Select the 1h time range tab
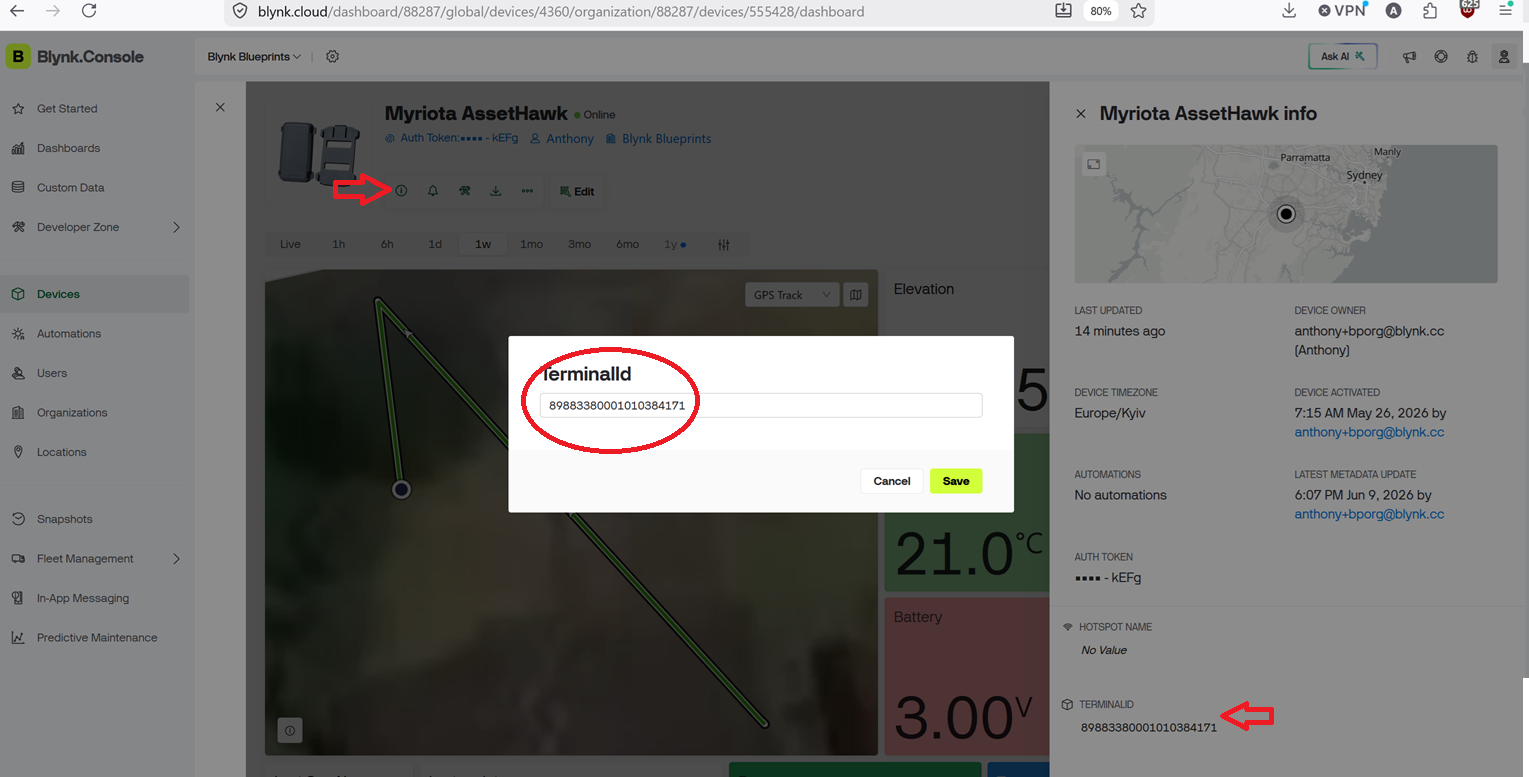This screenshot has height=777, width=1529. pos(339,244)
